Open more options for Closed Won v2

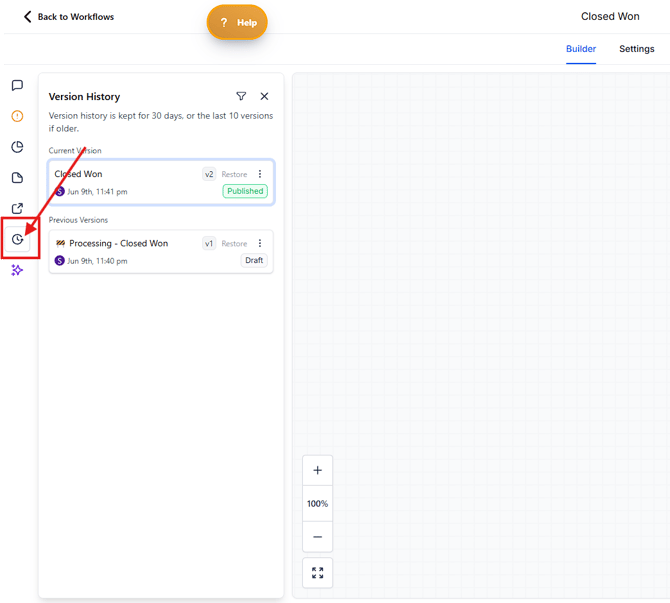click(x=260, y=174)
